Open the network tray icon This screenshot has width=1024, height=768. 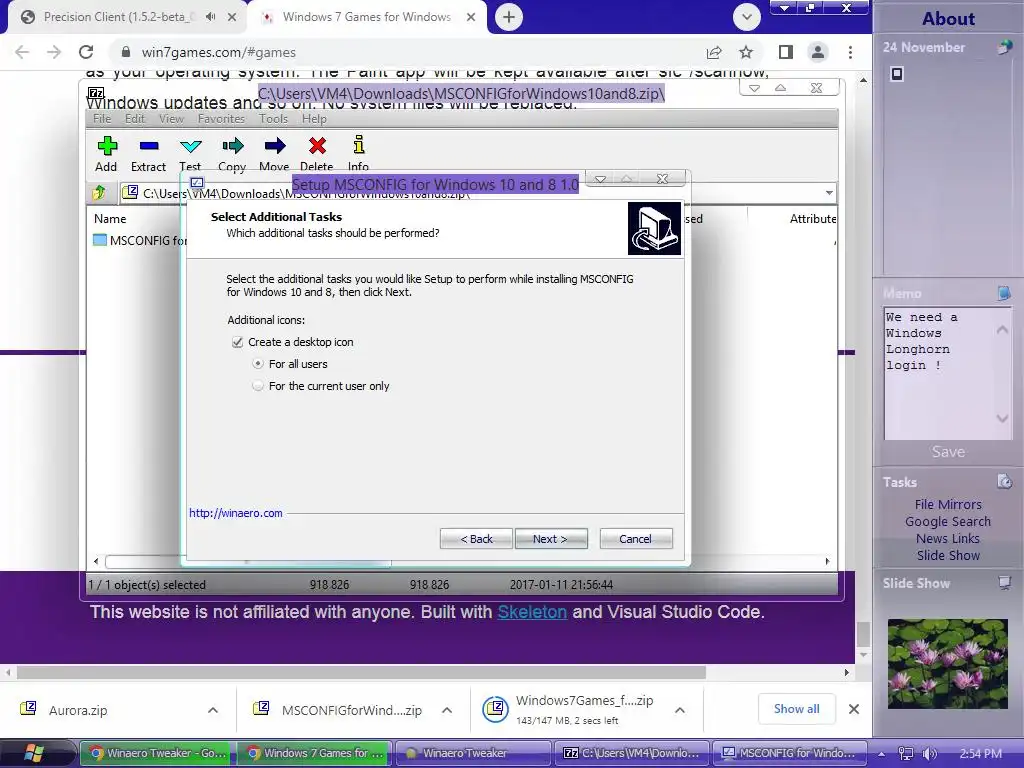(x=906, y=753)
